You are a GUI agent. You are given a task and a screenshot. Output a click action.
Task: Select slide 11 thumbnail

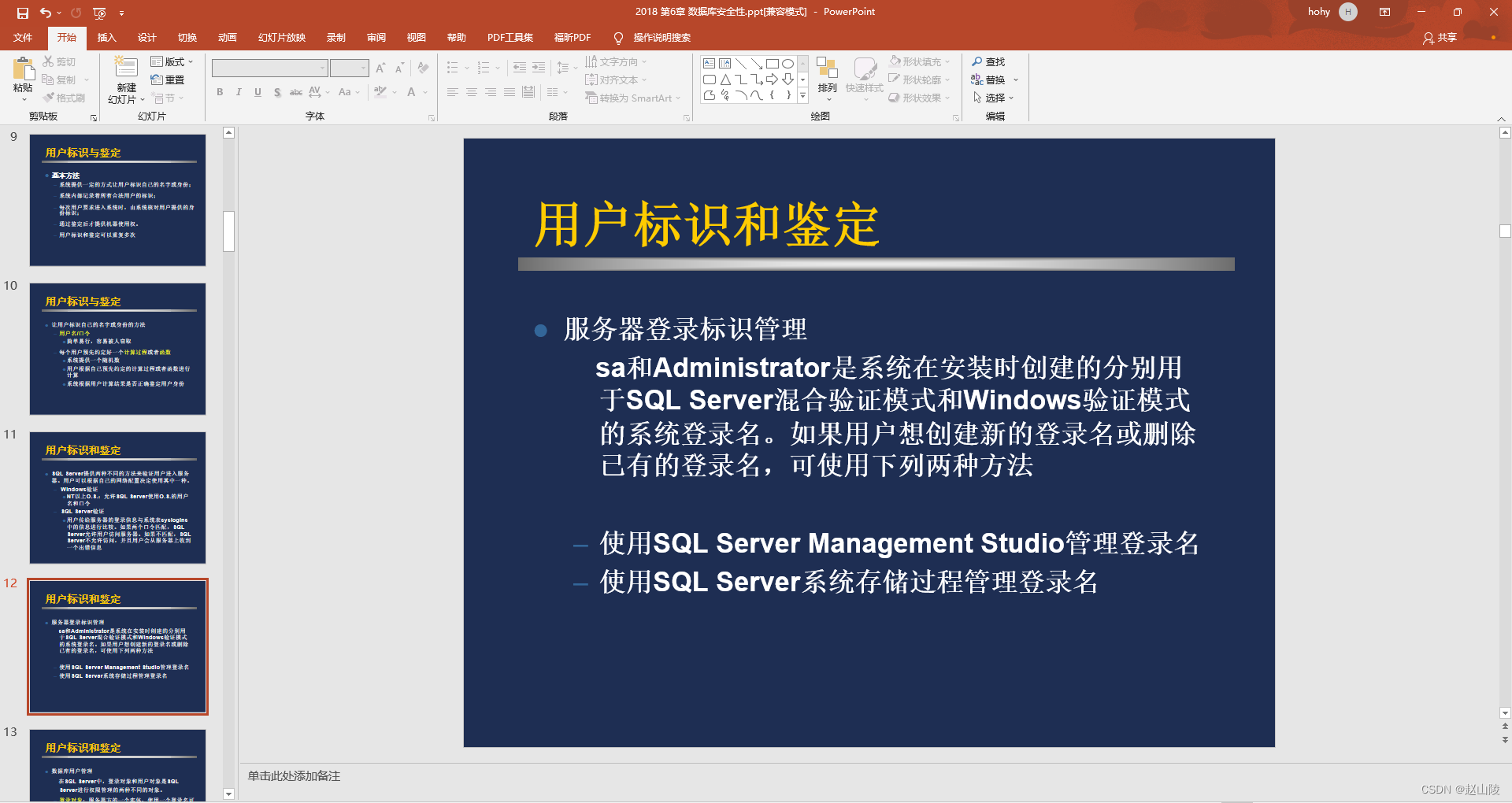(x=117, y=498)
